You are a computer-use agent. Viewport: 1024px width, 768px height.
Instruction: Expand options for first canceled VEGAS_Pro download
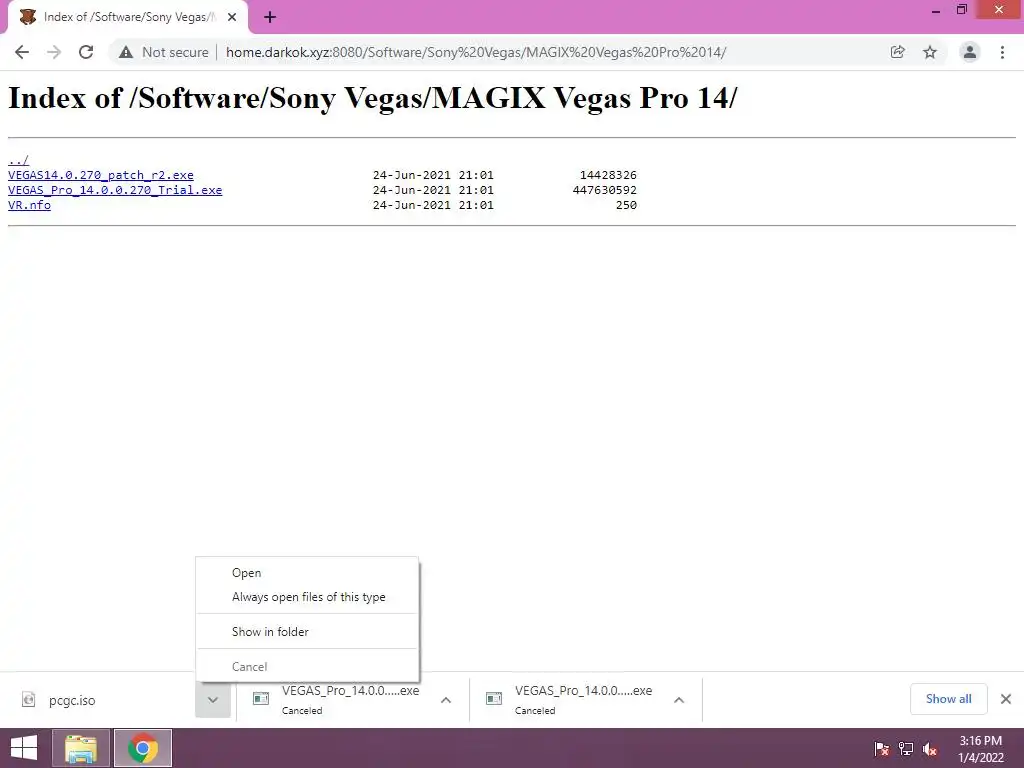click(x=446, y=700)
